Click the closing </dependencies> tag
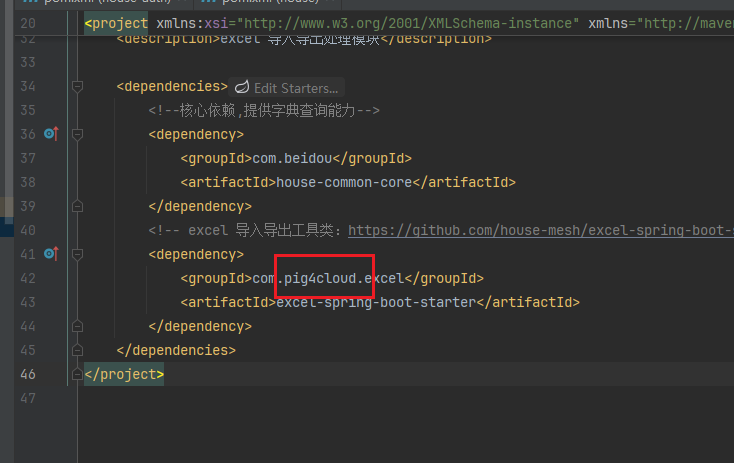This screenshot has width=734, height=463. click(x=176, y=350)
